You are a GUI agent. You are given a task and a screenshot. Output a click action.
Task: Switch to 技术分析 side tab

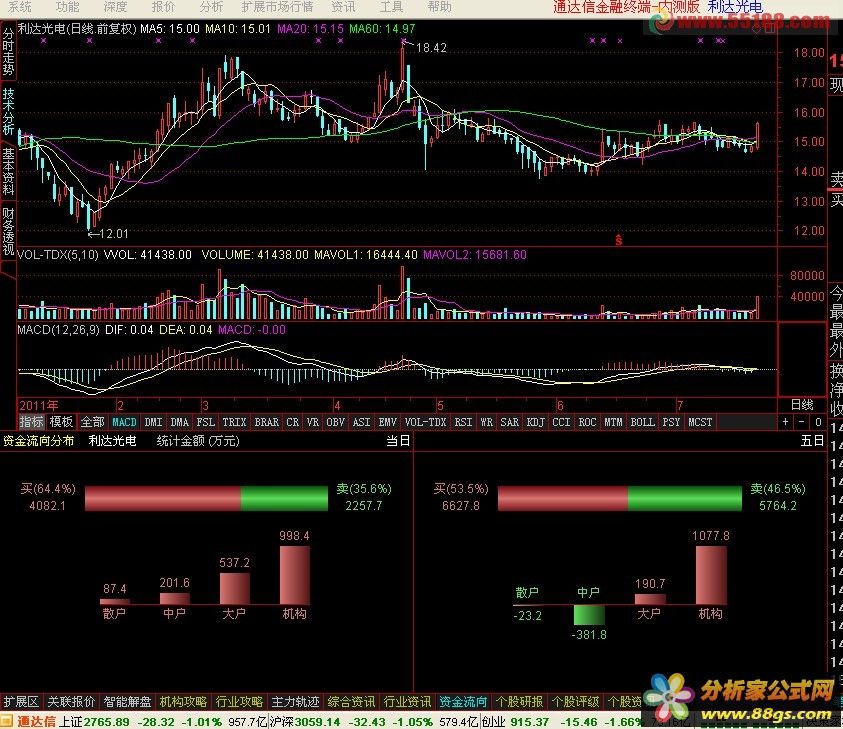click(8, 111)
